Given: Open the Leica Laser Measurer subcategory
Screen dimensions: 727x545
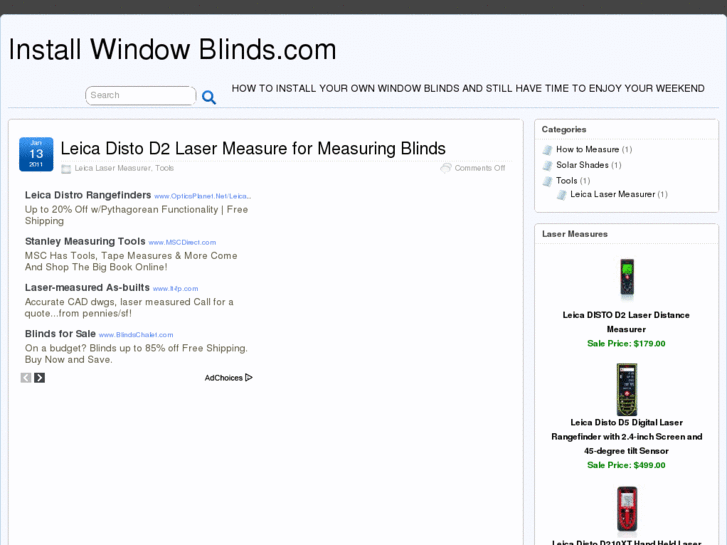Looking at the screenshot, I should click(x=612, y=194).
